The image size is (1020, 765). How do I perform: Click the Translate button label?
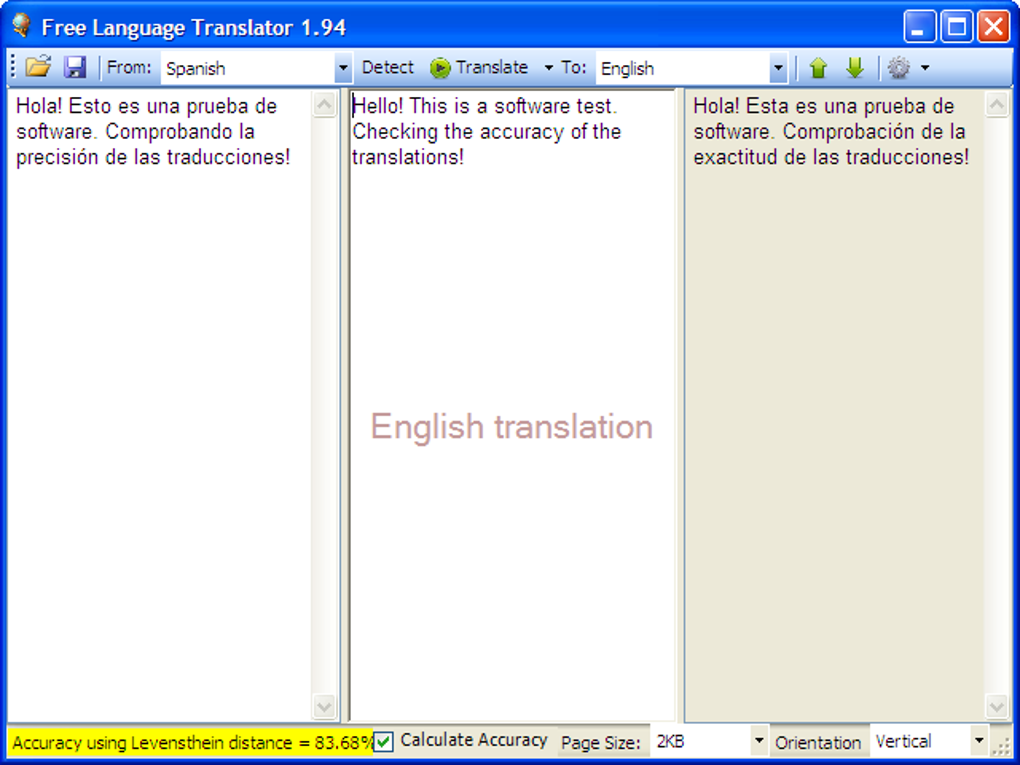492,67
